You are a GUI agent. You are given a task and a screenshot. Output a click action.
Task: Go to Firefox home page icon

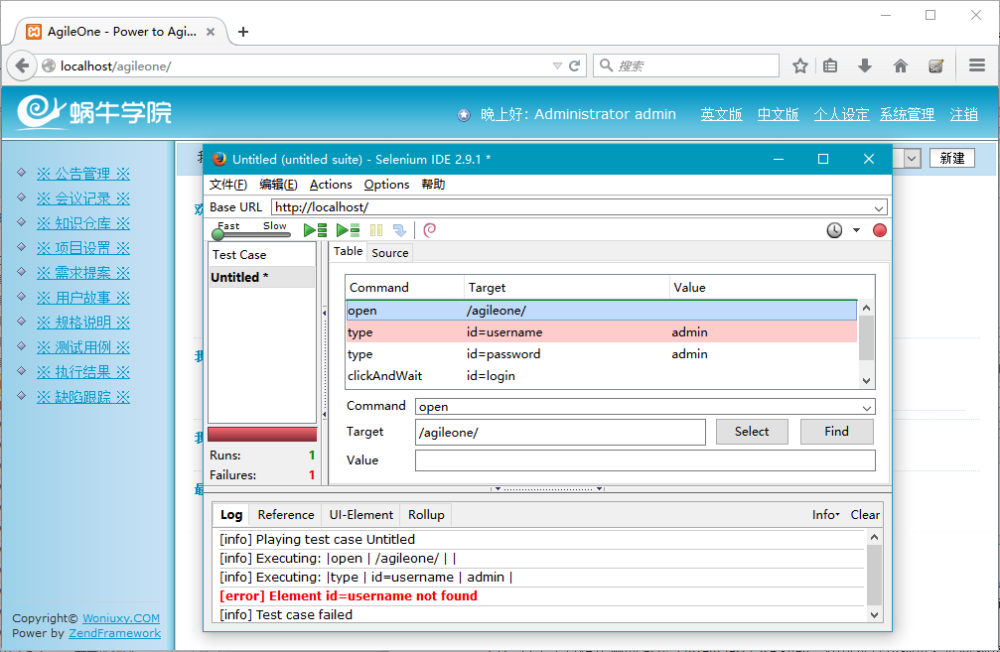[900, 66]
